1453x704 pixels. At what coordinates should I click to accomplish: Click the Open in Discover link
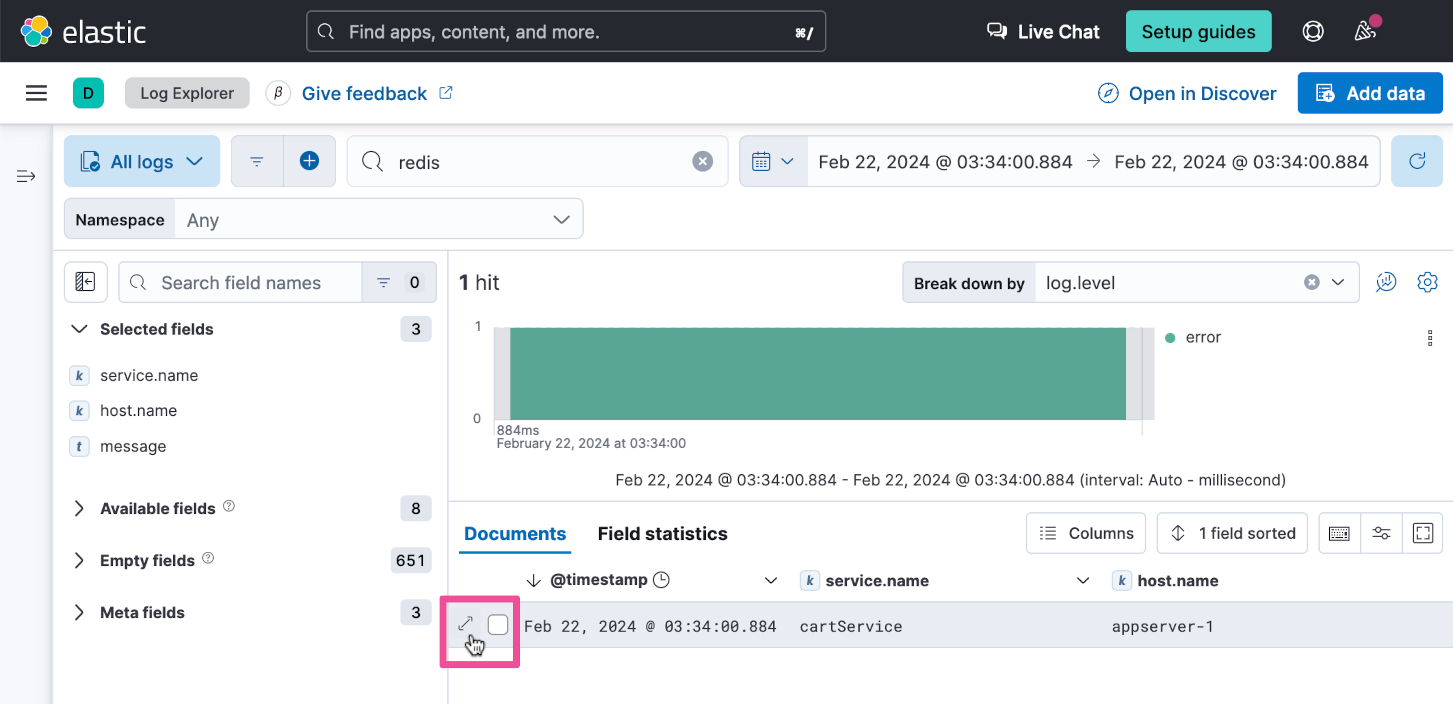(1187, 93)
